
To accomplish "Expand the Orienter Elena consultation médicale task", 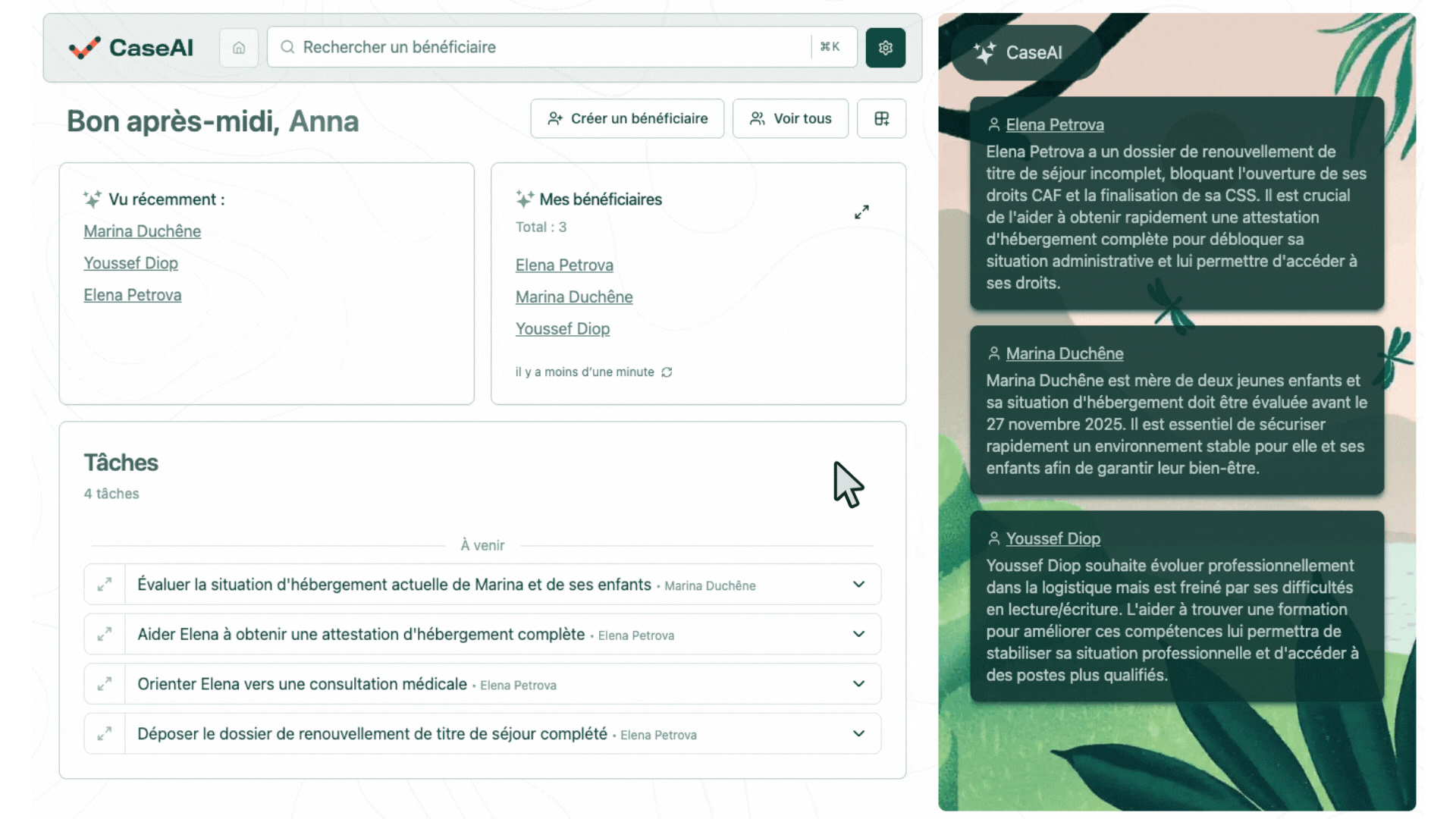I will pos(858,683).
